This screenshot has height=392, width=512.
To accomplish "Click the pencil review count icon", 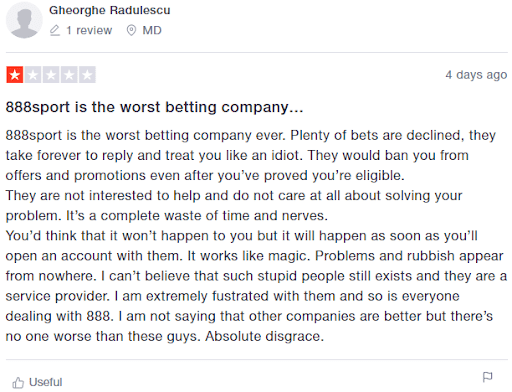I will pos(55,30).
